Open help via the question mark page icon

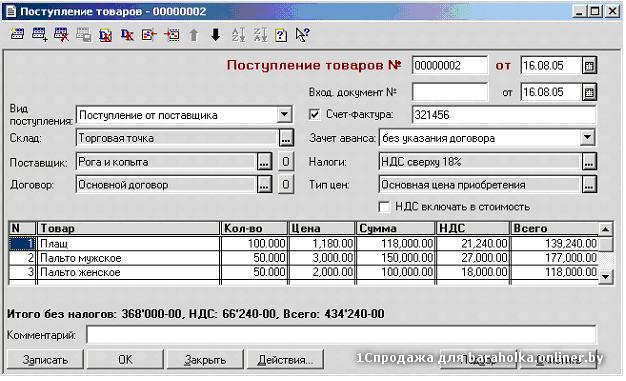tap(281, 35)
